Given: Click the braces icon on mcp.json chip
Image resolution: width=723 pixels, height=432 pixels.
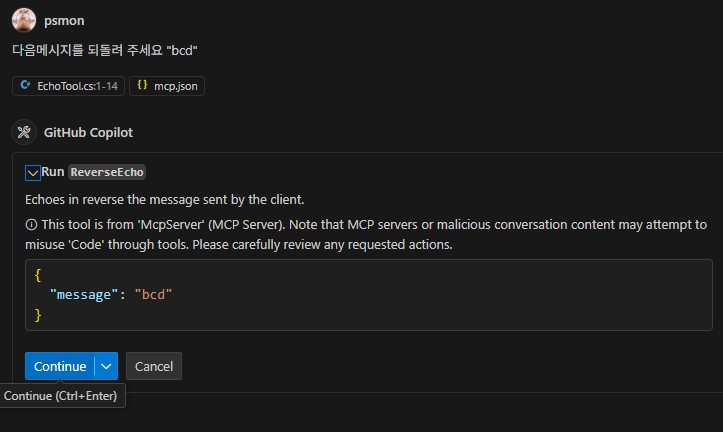Looking at the screenshot, I should click(x=142, y=86).
